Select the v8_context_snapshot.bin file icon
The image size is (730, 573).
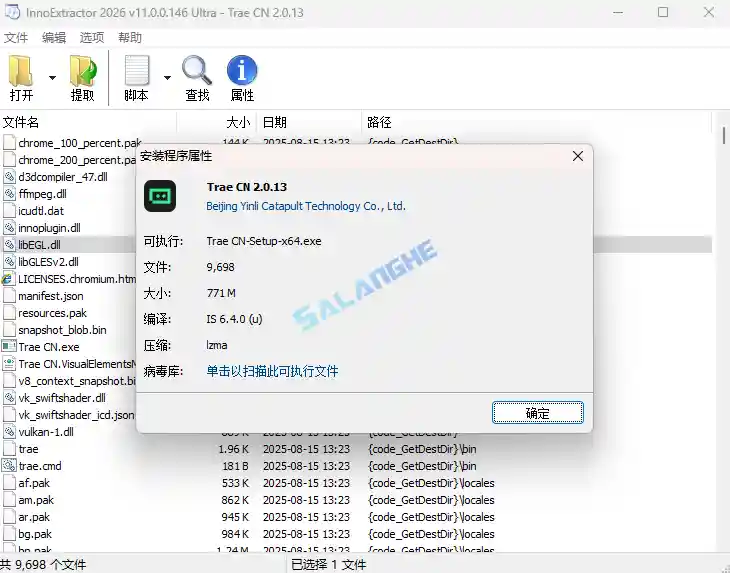click(x=9, y=381)
